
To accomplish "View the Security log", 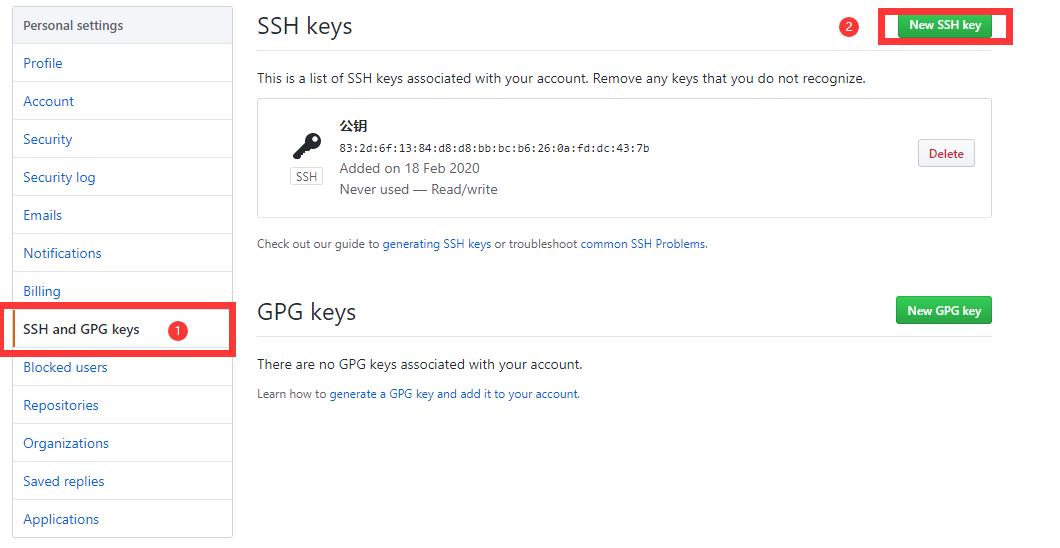I will click(x=60, y=177).
